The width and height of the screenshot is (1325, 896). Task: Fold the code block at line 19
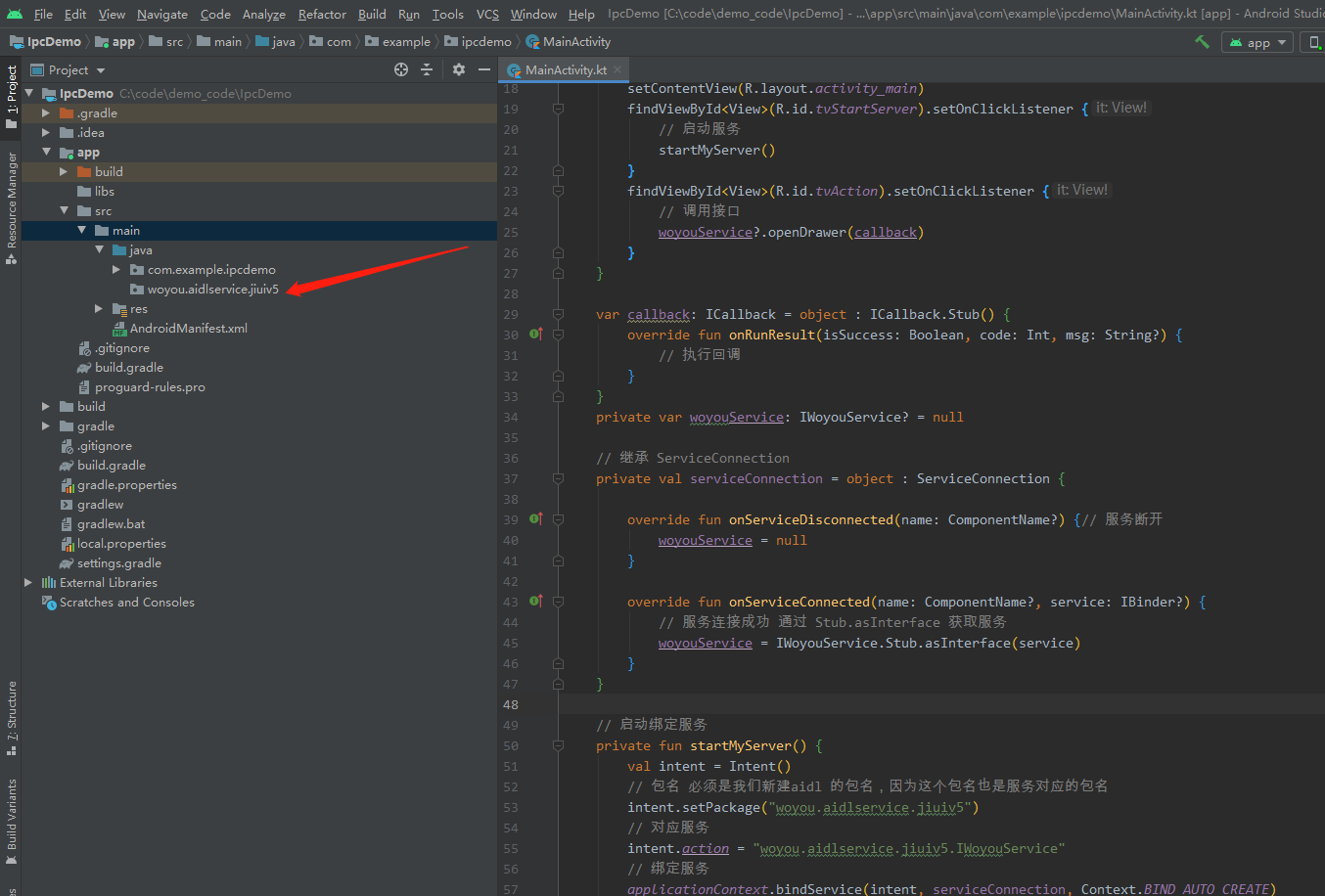tap(558, 109)
